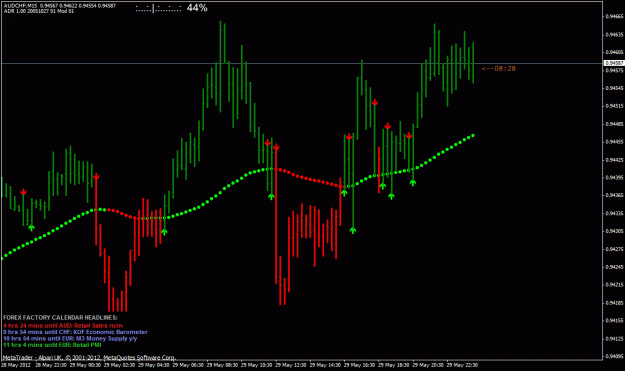Viewport: 625px width, 371px height.
Task: Click the 0.94485 price axis label
Action: coord(614,124)
